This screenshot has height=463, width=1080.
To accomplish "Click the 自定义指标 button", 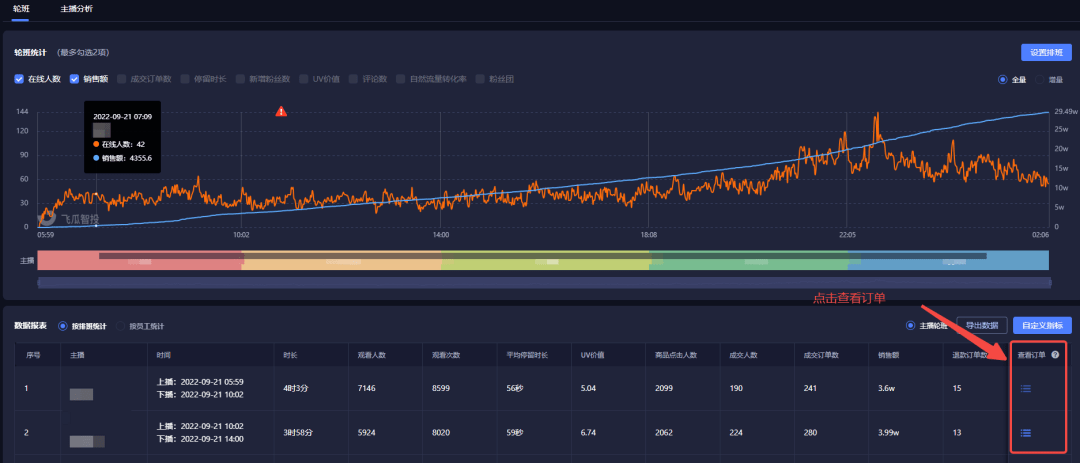I will 1042,326.
